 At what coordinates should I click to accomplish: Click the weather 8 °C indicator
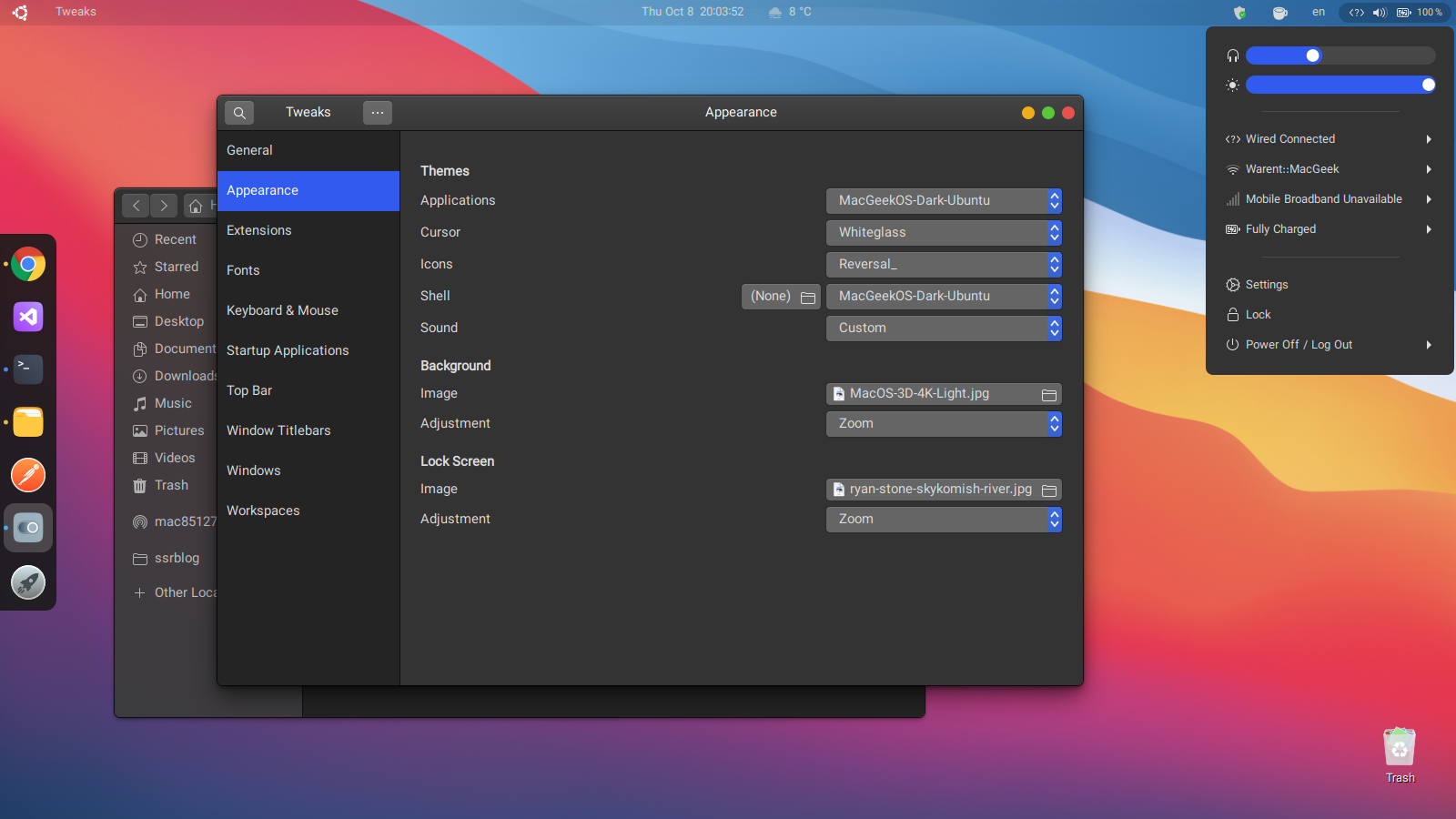point(790,12)
